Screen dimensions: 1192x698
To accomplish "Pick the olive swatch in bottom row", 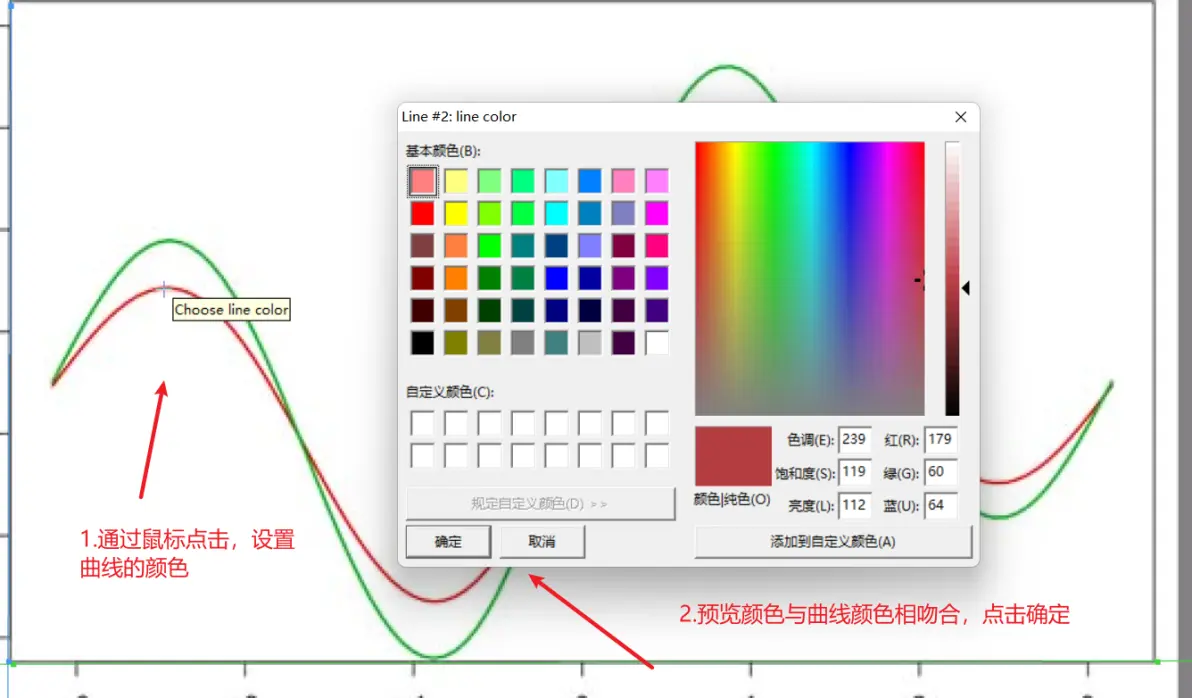I will point(456,343).
